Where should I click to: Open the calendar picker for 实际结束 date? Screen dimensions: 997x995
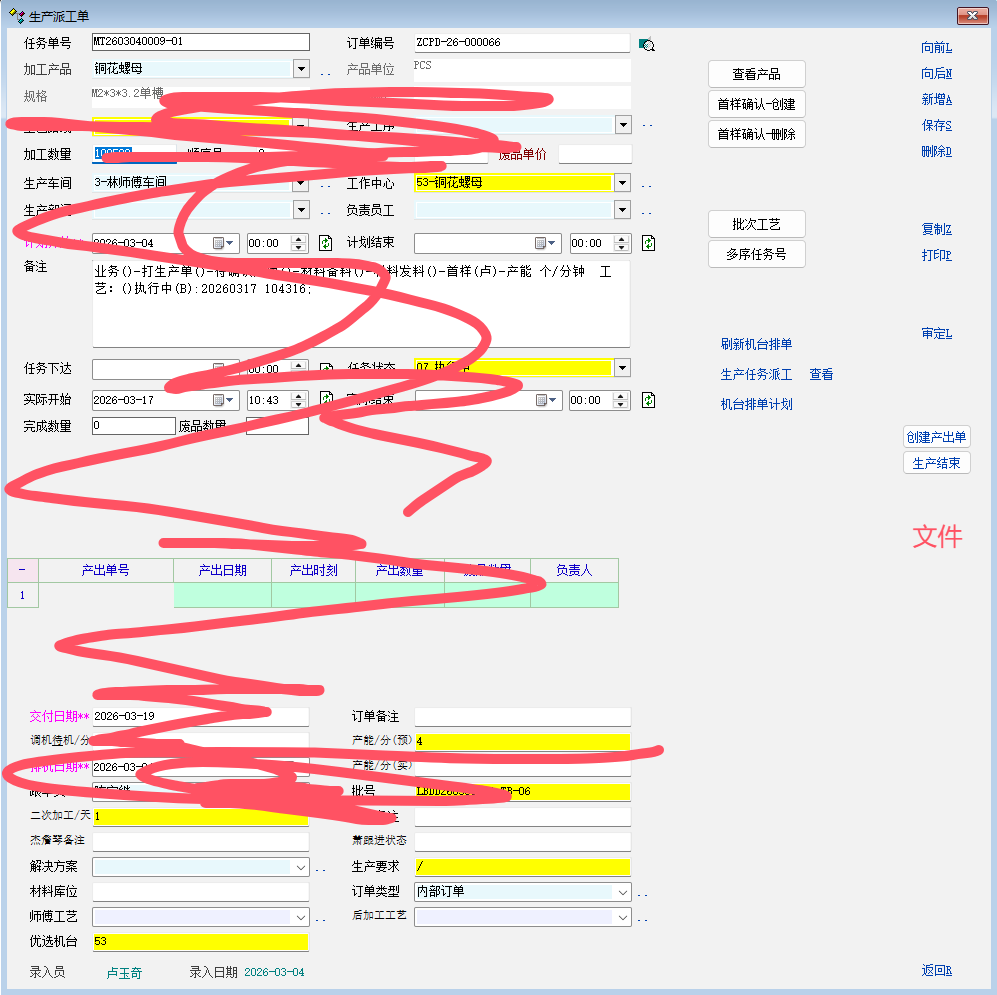point(546,400)
